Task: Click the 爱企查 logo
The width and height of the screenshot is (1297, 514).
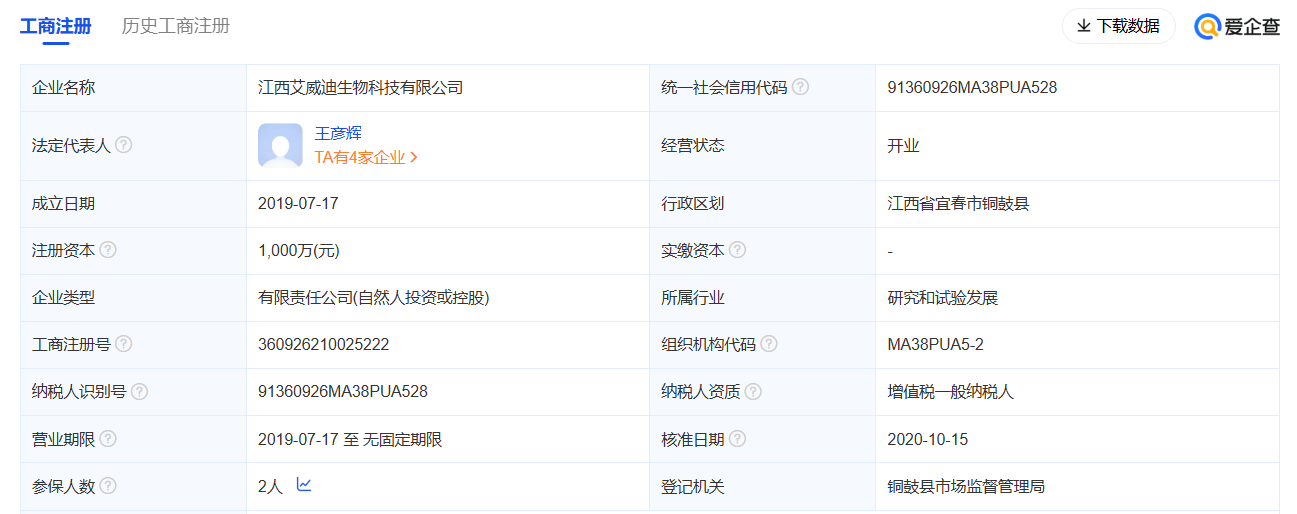Action: (x=1237, y=27)
